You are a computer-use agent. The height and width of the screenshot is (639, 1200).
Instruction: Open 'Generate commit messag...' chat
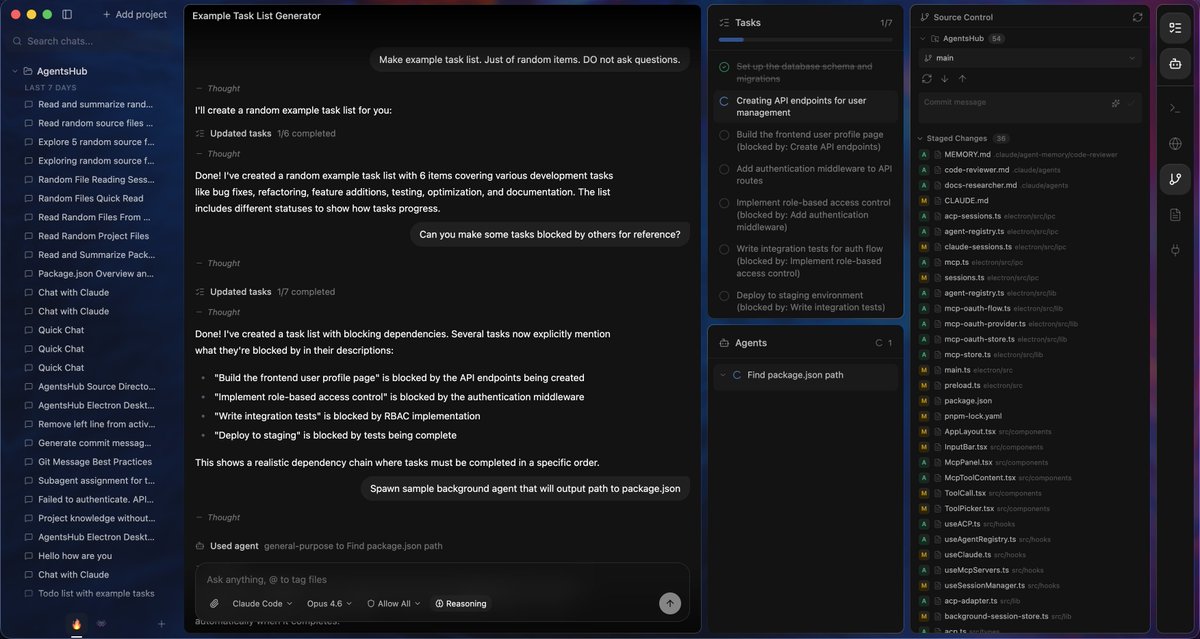(90, 443)
